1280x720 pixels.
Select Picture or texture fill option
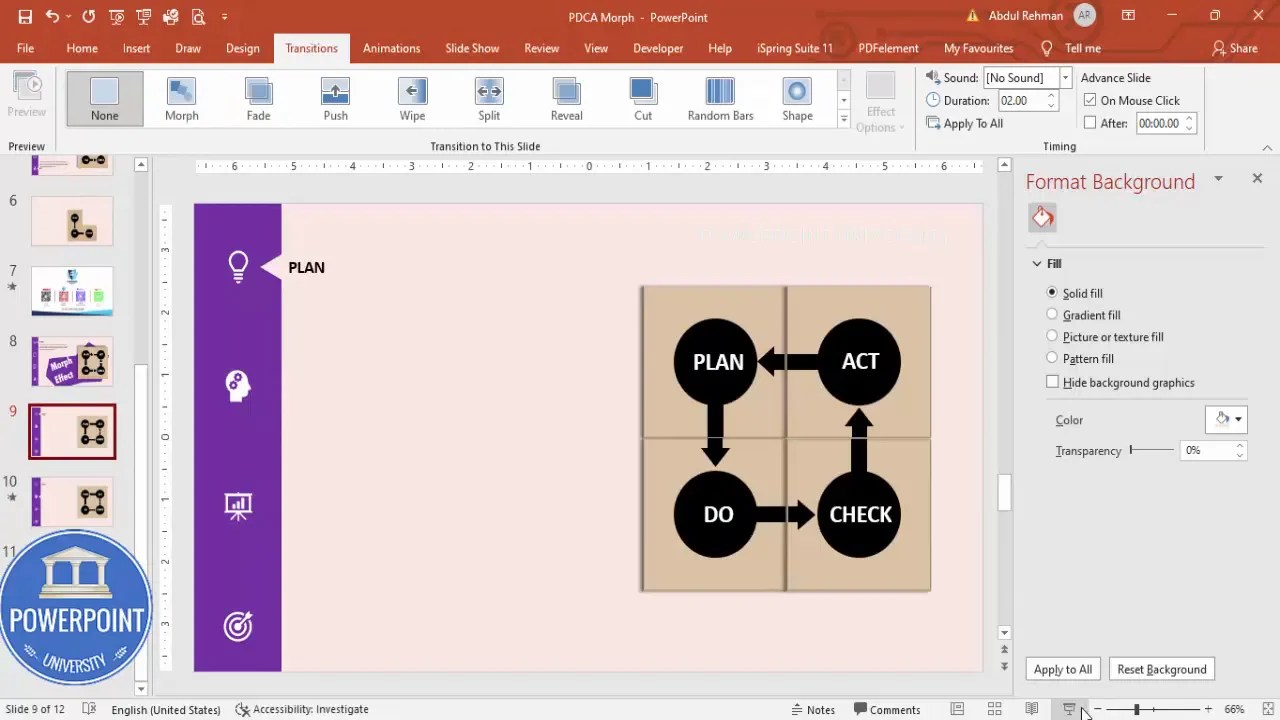1052,337
